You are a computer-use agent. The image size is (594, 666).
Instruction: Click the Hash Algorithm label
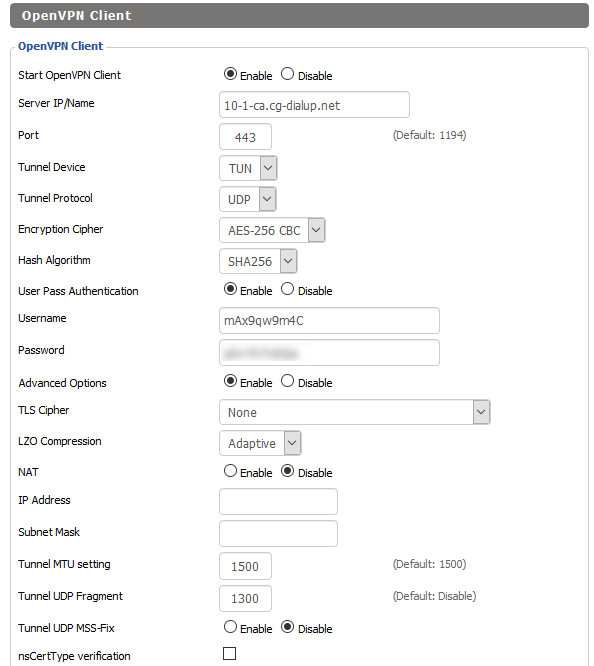pyautogui.click(x=54, y=260)
